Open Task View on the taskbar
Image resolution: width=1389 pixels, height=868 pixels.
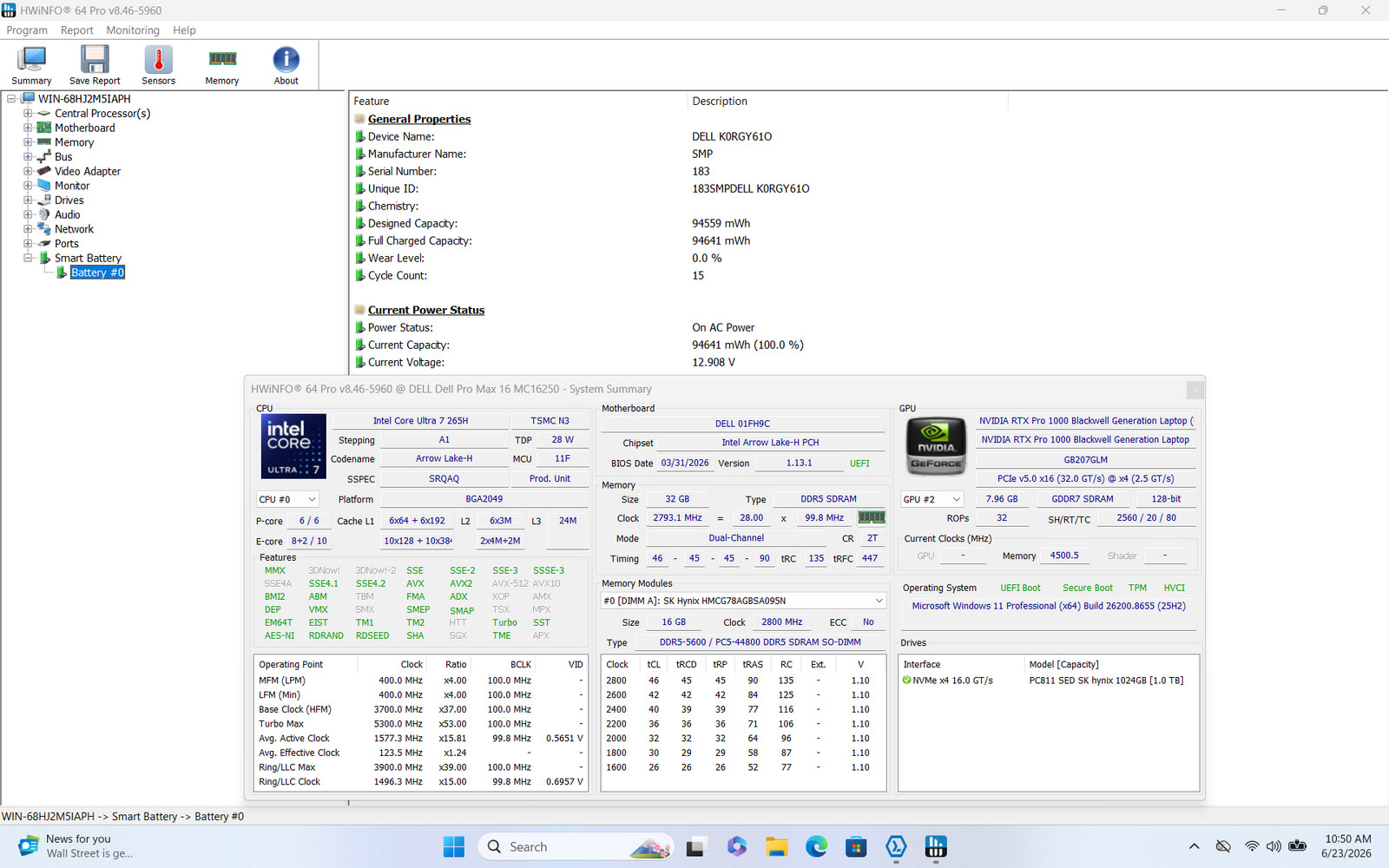click(x=695, y=846)
